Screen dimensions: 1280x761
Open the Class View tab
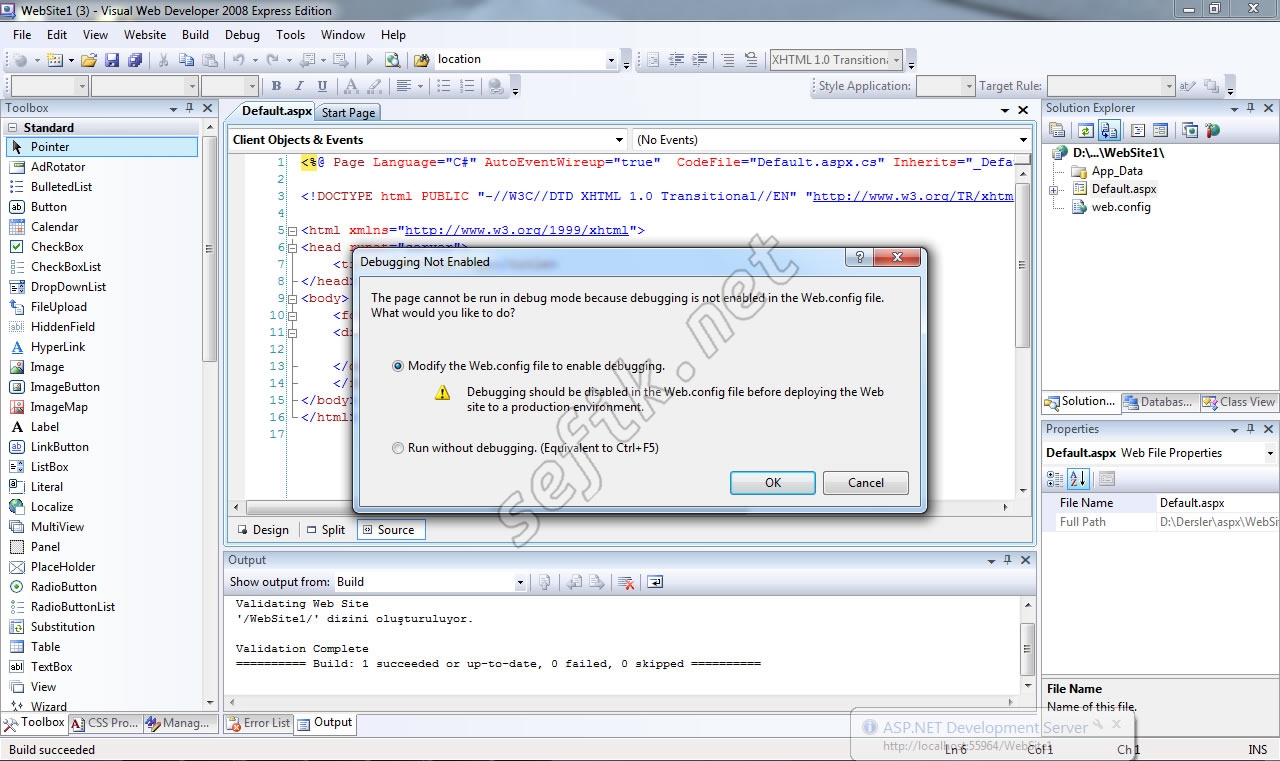click(1239, 402)
